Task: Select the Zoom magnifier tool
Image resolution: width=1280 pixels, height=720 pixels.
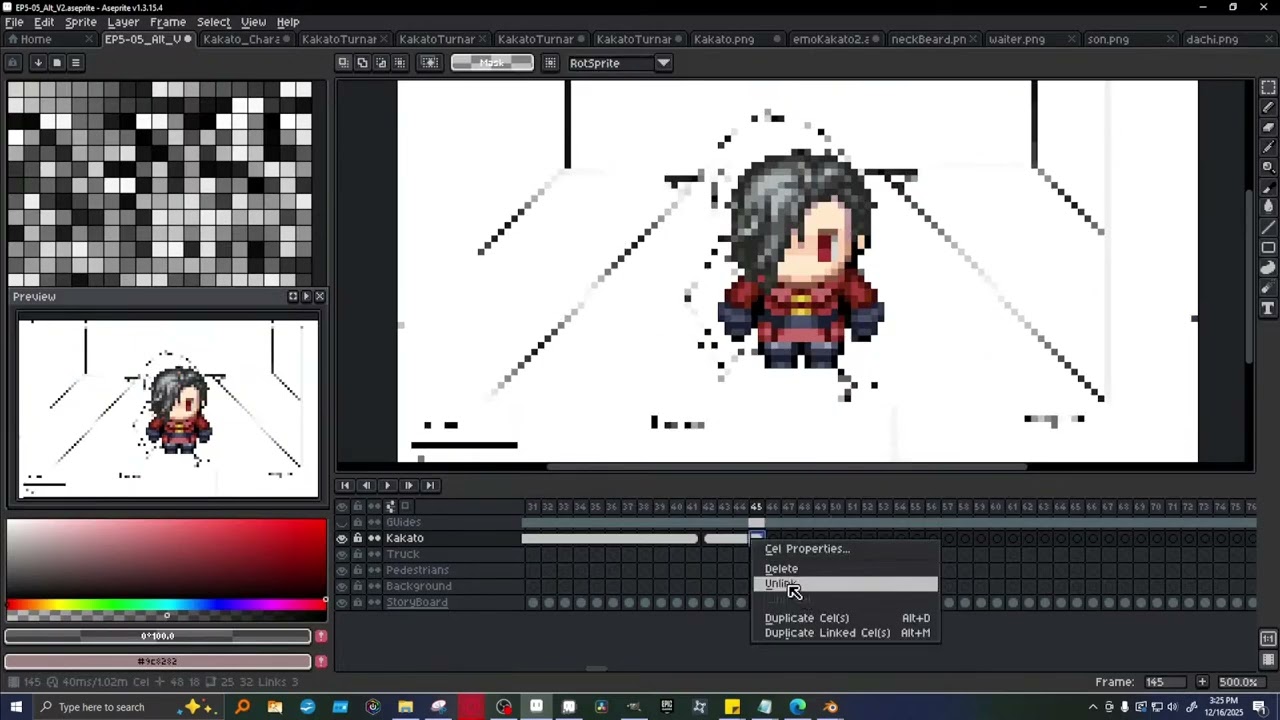Action: (1268, 168)
